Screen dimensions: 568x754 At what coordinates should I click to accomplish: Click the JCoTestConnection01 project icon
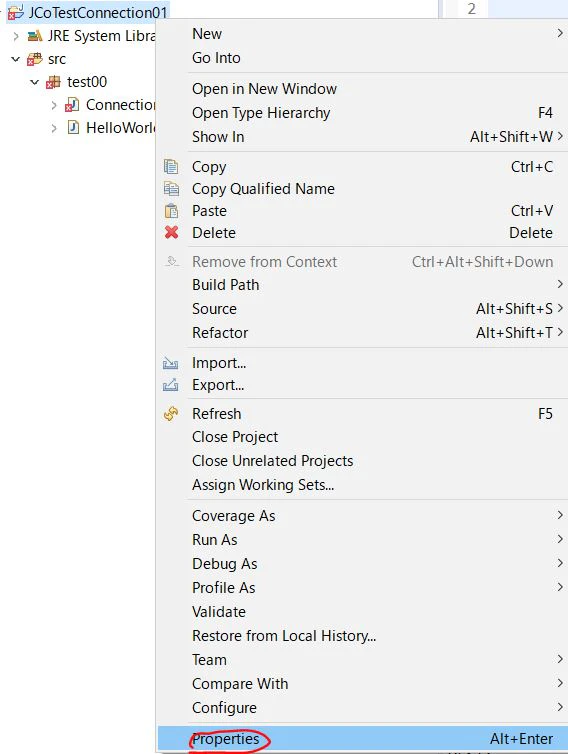(x=16, y=13)
